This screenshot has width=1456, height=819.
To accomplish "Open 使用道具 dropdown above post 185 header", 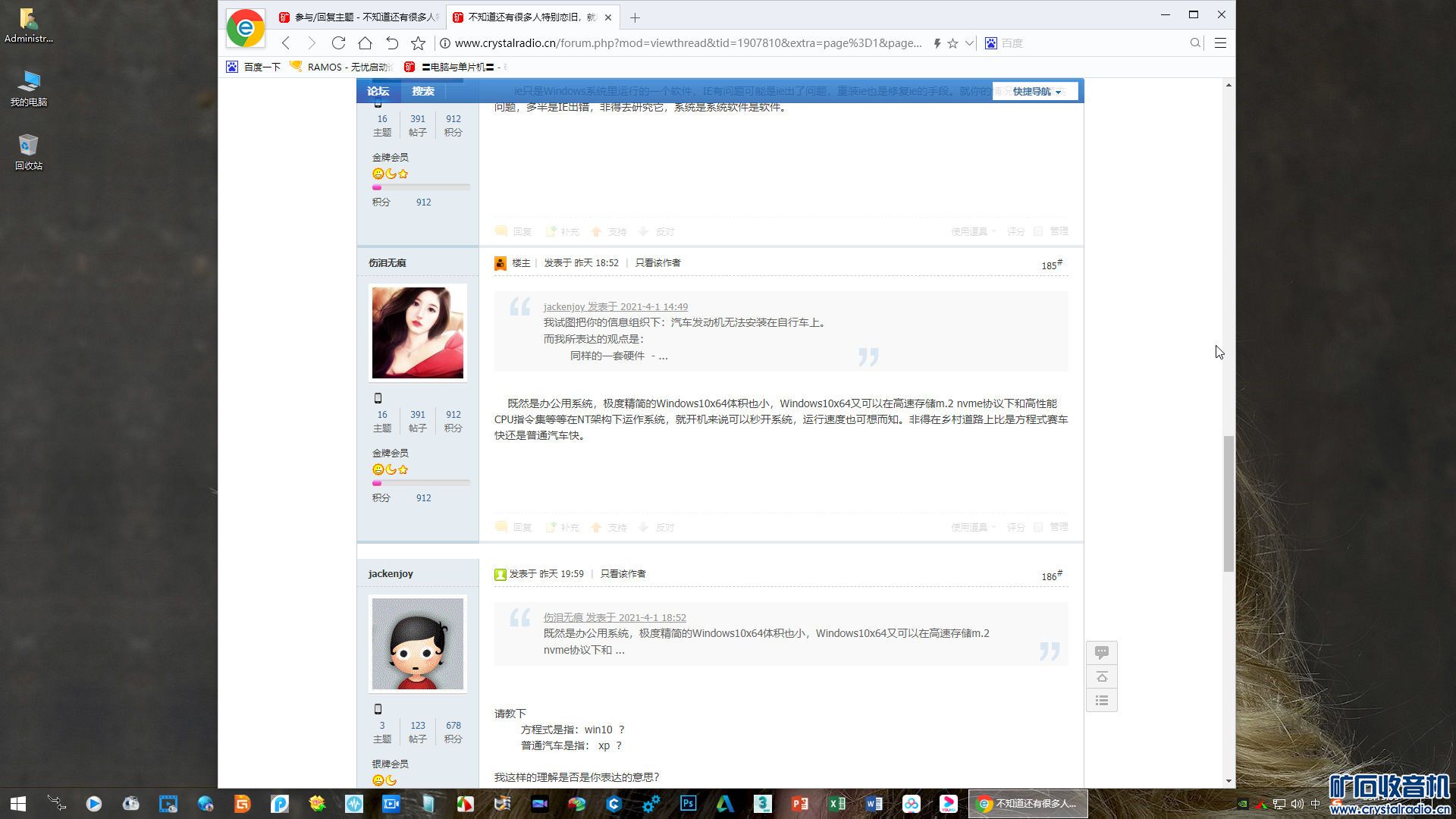I will coord(973,231).
